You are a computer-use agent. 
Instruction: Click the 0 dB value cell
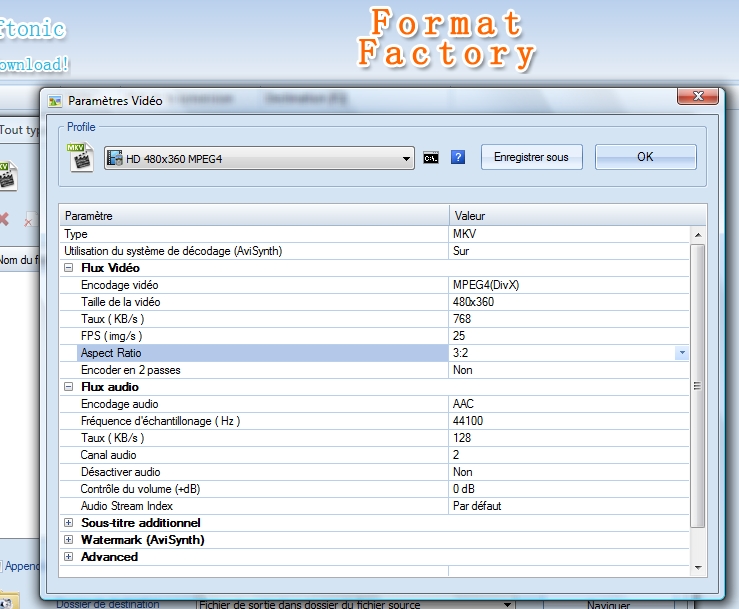pos(569,488)
